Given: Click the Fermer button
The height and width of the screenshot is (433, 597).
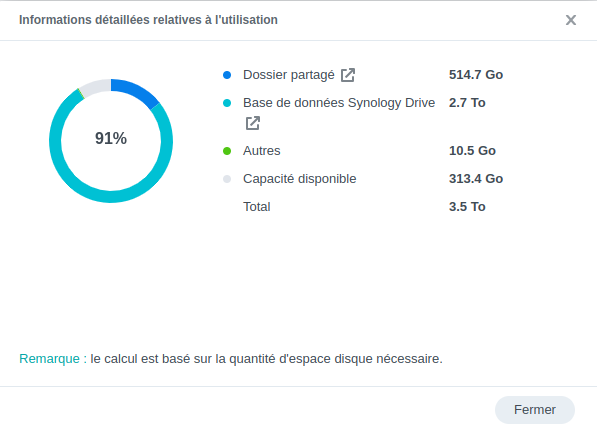Looking at the screenshot, I should click(535, 410).
